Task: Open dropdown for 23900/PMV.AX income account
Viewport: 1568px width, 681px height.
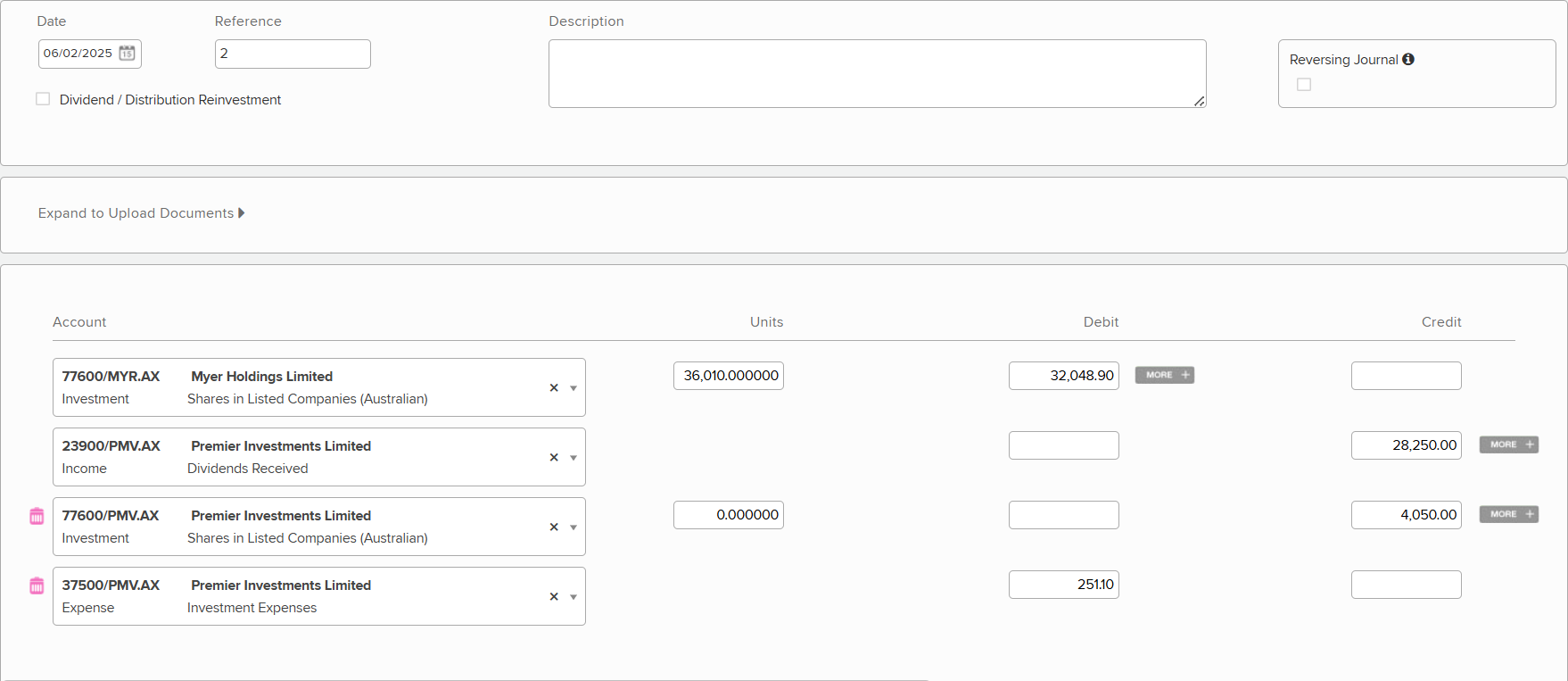Action: tap(574, 458)
